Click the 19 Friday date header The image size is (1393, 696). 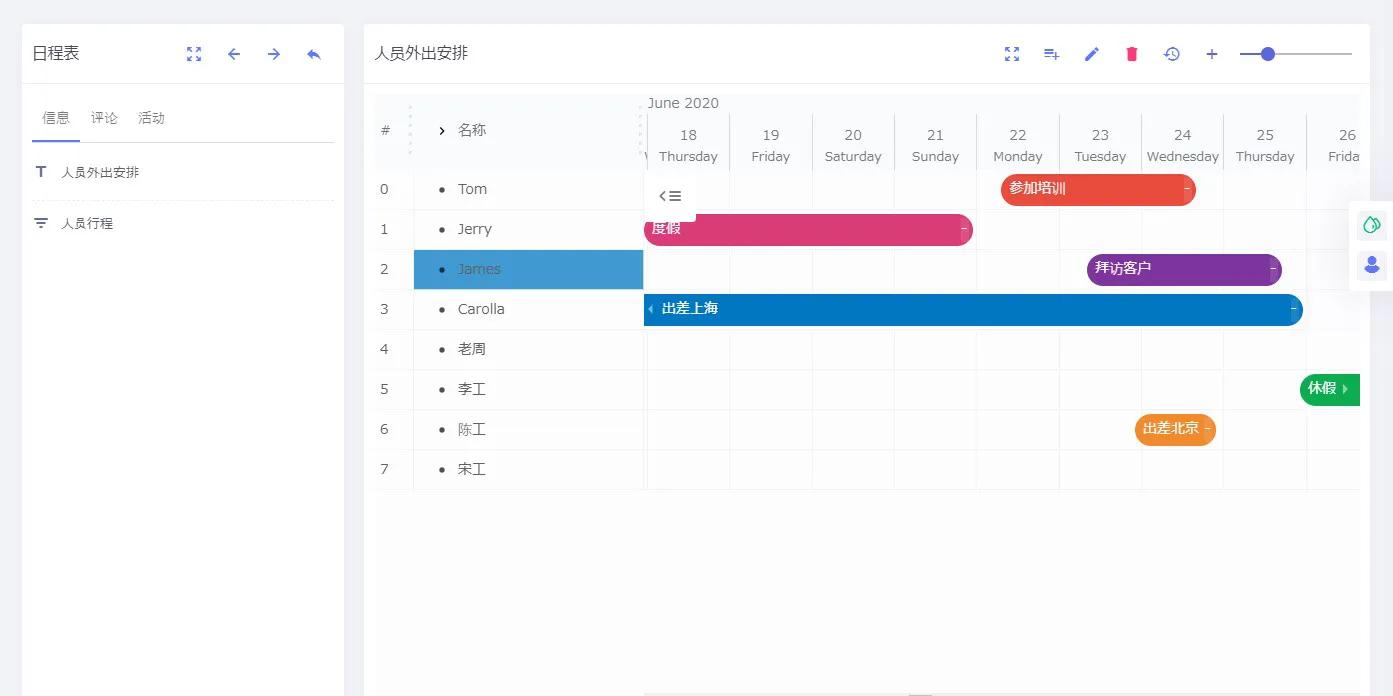pos(771,145)
